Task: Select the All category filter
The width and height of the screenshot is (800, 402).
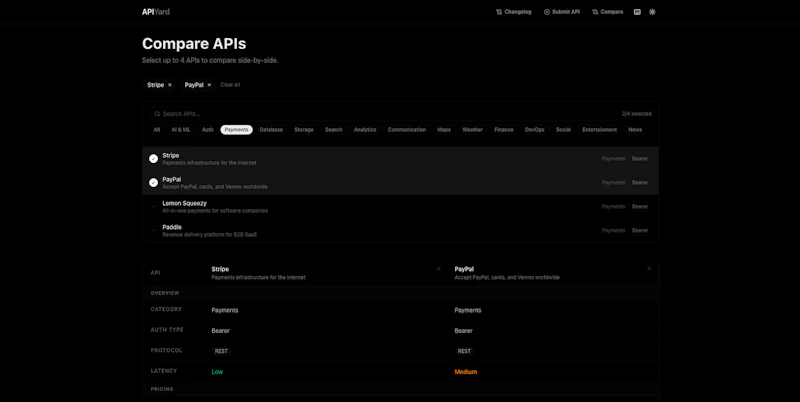Action: click(x=157, y=130)
